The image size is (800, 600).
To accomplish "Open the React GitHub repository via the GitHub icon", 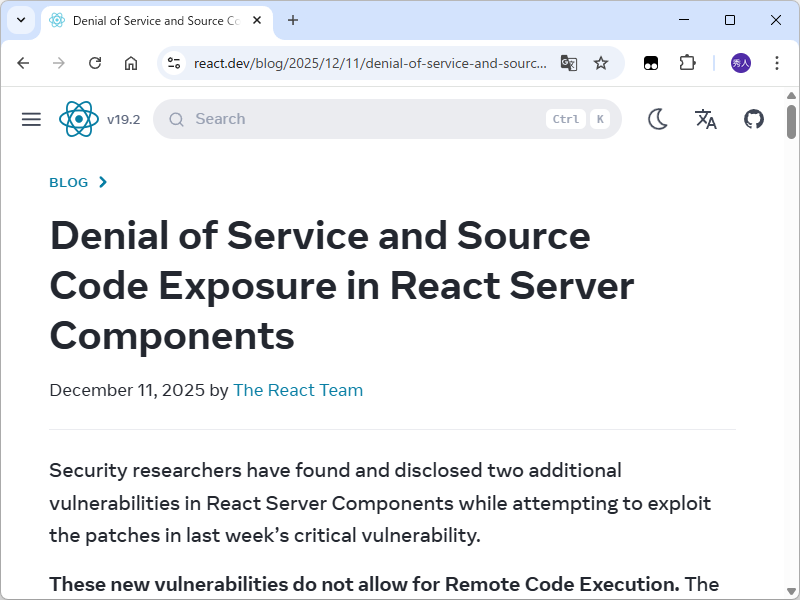I will (x=754, y=119).
